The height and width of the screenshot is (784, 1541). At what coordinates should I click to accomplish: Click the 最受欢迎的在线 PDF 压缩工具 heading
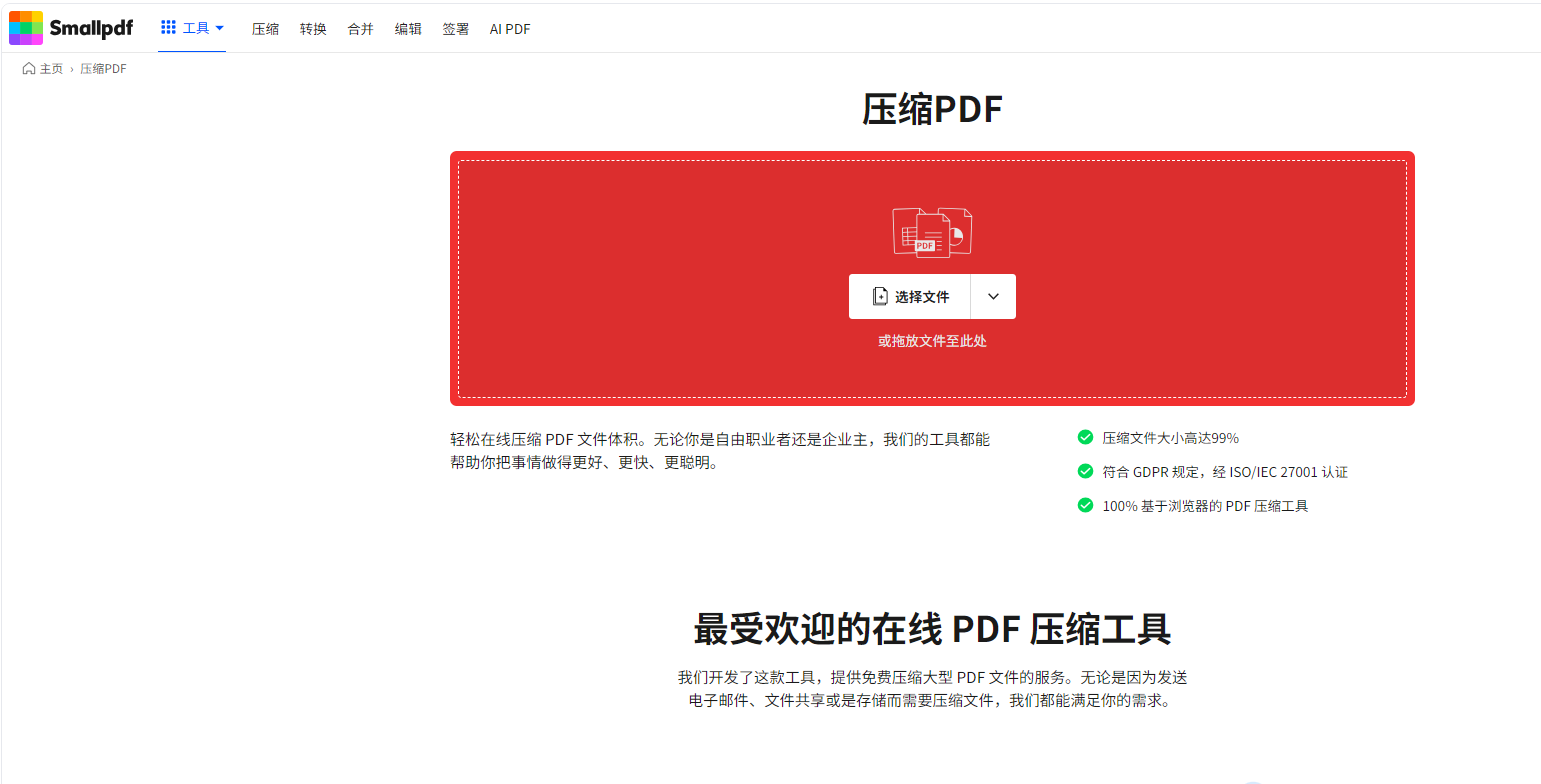[932, 629]
